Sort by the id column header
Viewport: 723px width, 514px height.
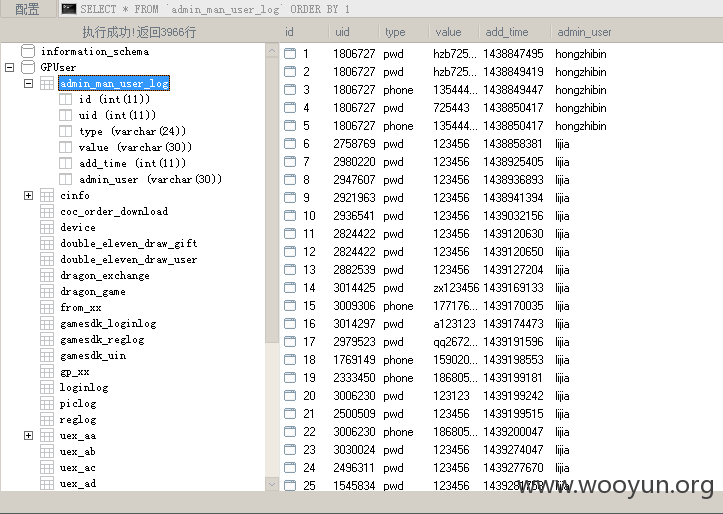point(304,32)
